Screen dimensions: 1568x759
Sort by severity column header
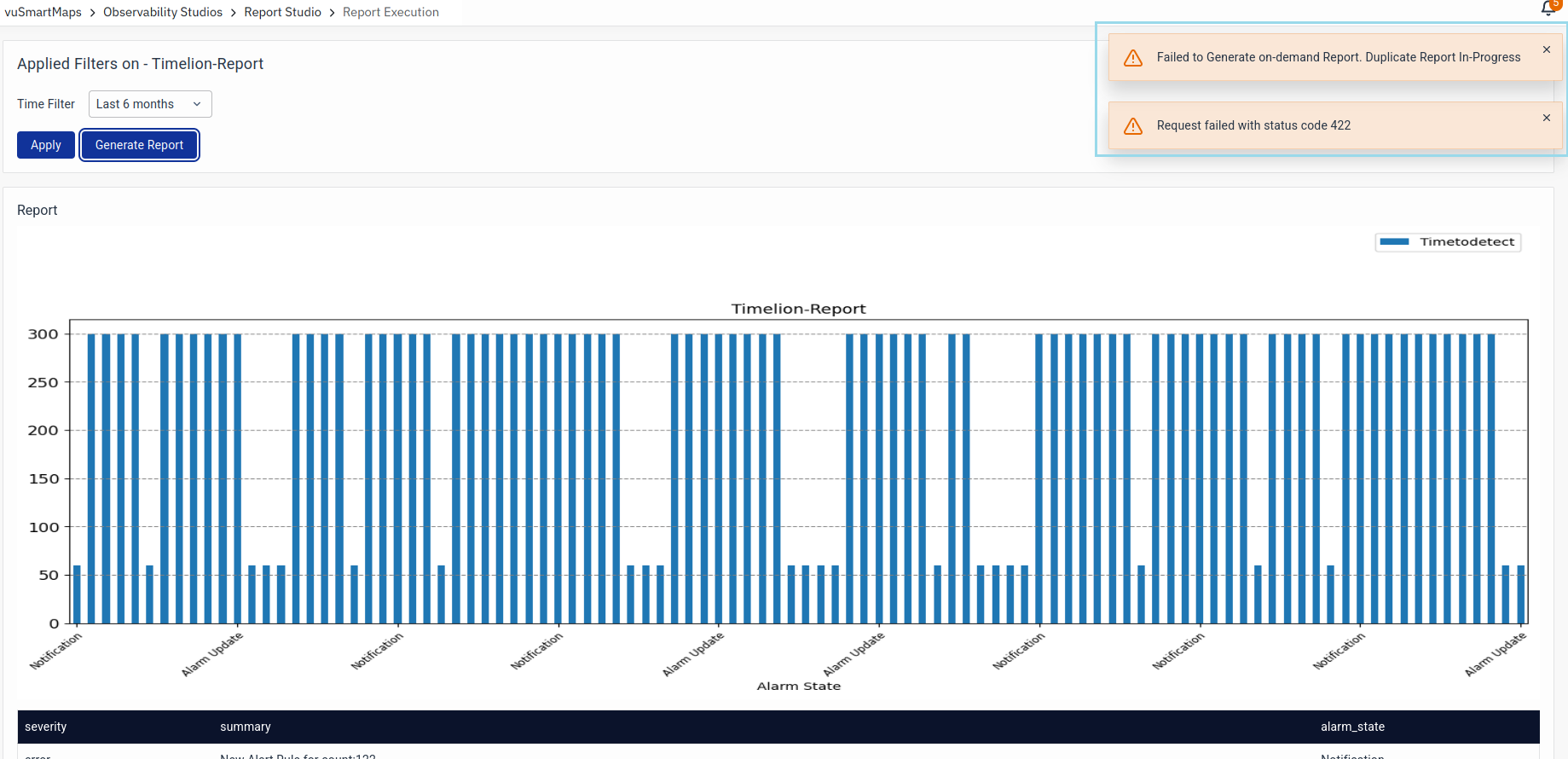(46, 727)
